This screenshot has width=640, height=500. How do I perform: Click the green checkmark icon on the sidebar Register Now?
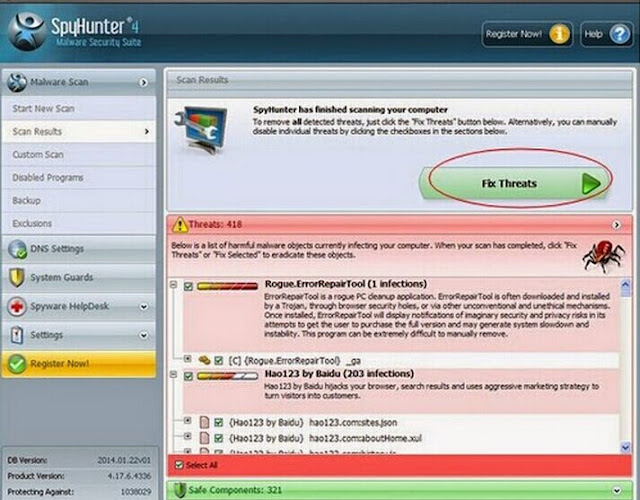[x=17, y=364]
